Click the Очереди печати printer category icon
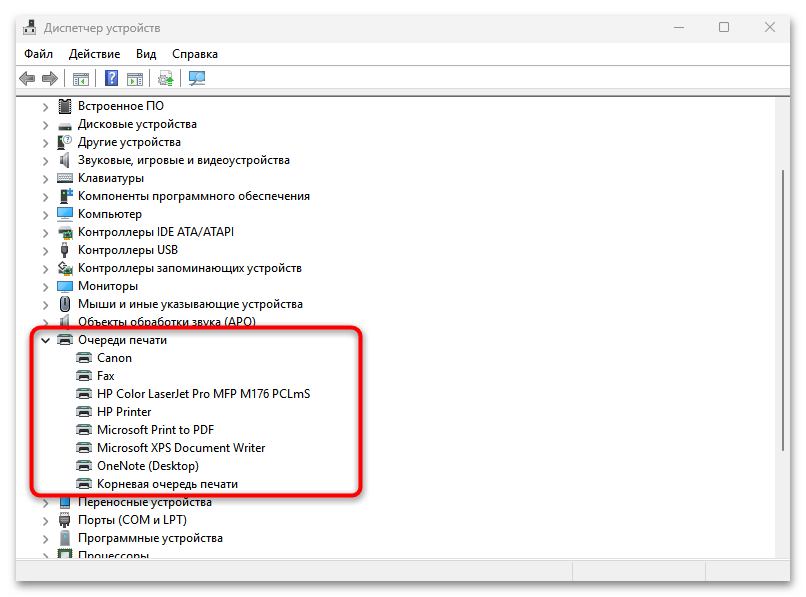806x597 pixels. [x=65, y=339]
